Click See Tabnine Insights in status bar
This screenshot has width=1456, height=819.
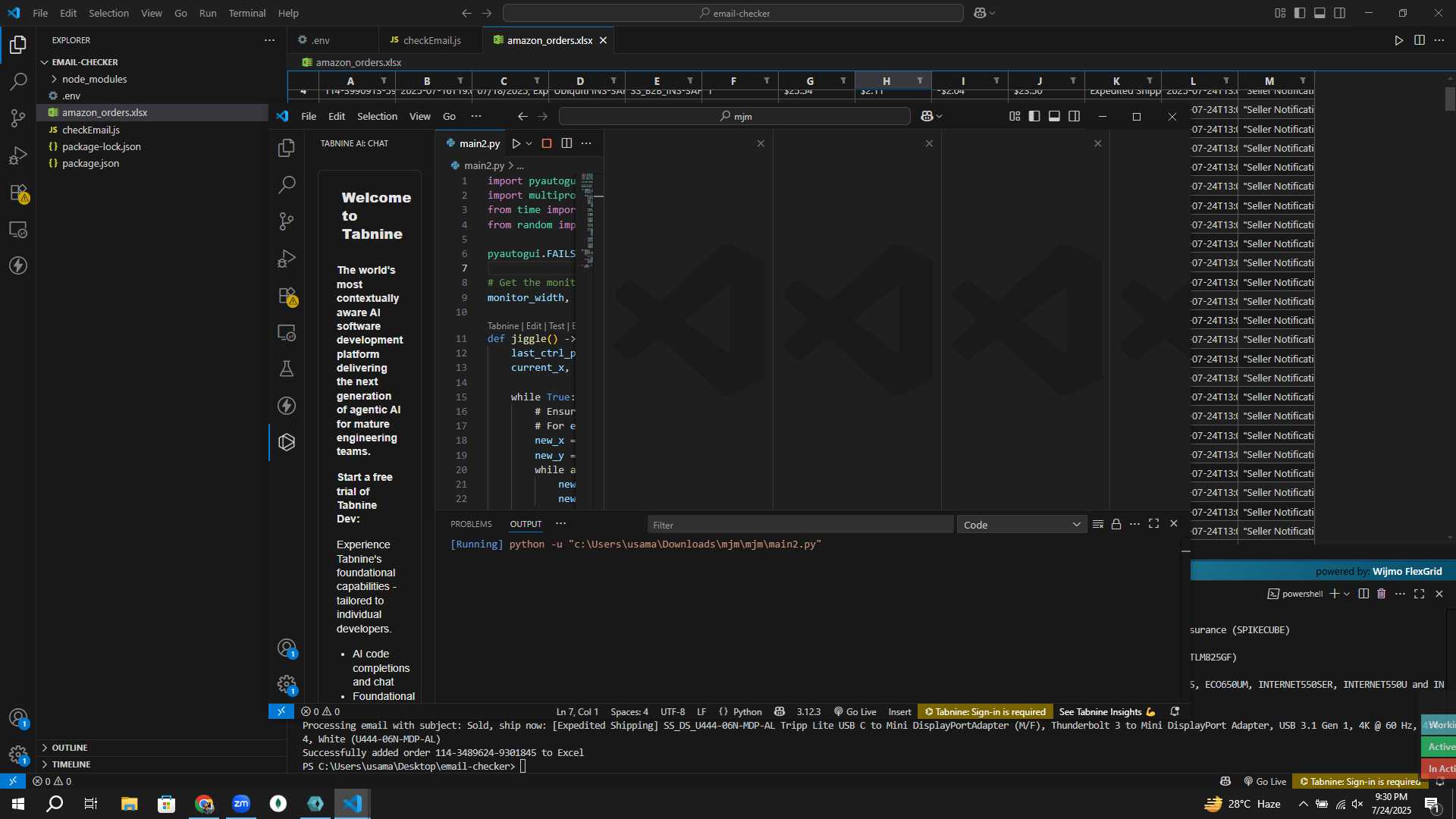pyautogui.click(x=1107, y=711)
